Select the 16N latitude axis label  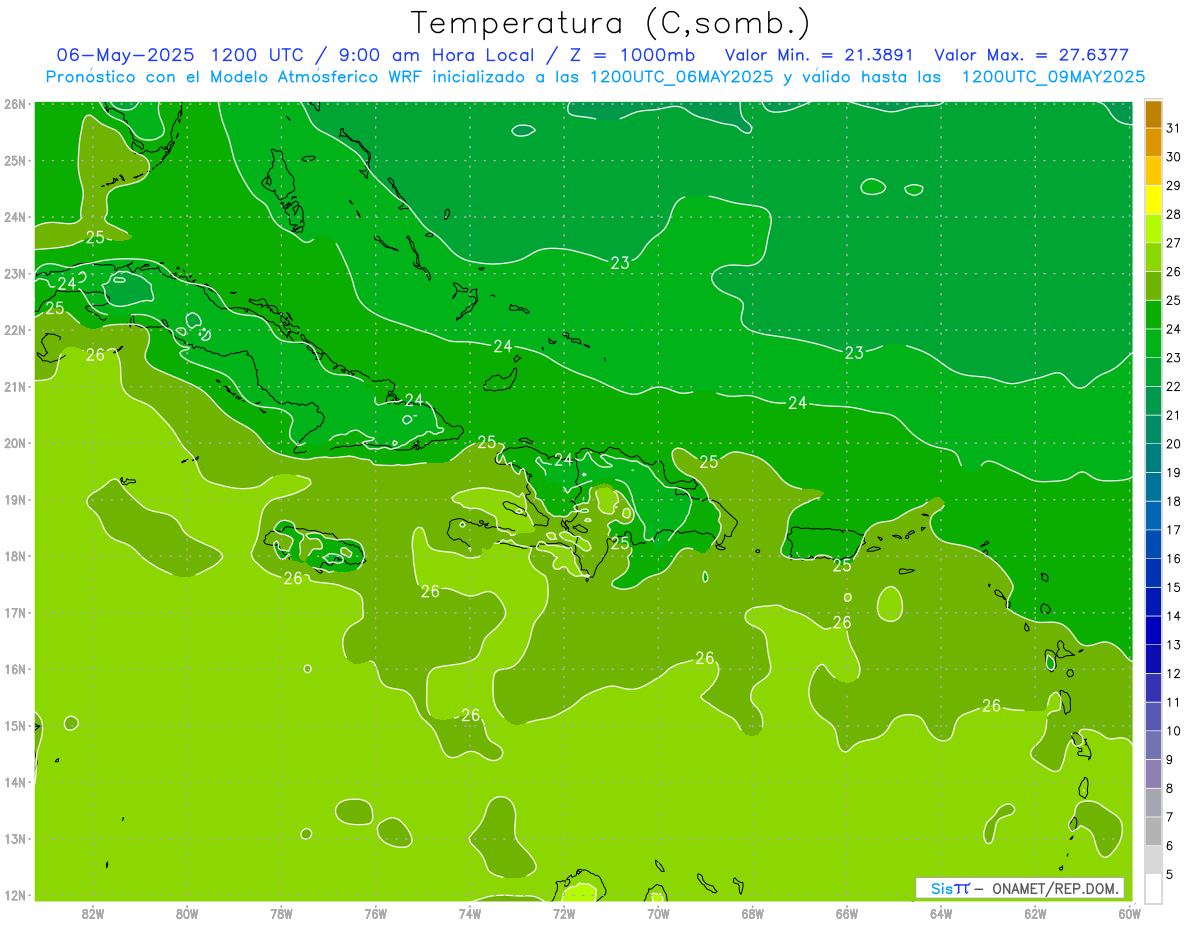point(15,669)
